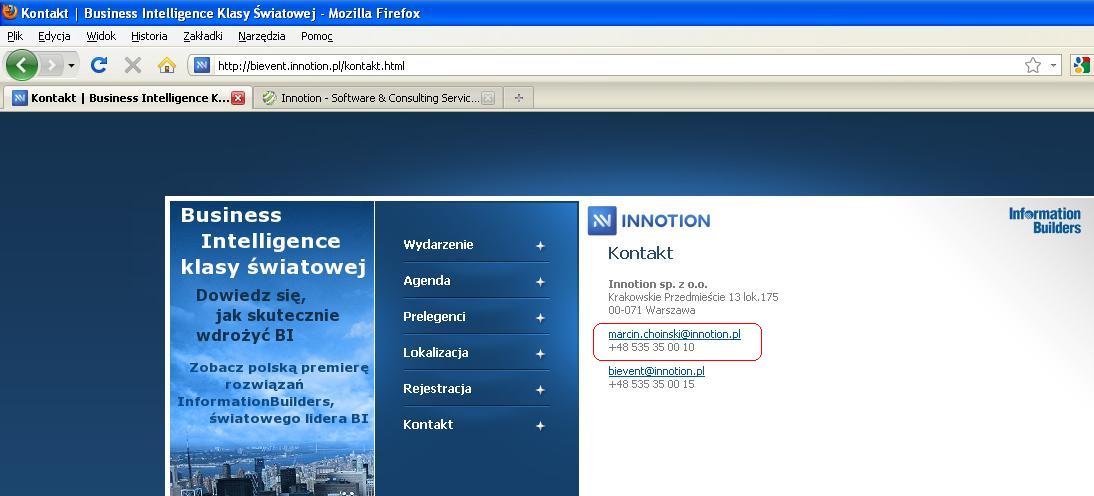
Task: Open a new tab with the plus button
Action: point(518,98)
